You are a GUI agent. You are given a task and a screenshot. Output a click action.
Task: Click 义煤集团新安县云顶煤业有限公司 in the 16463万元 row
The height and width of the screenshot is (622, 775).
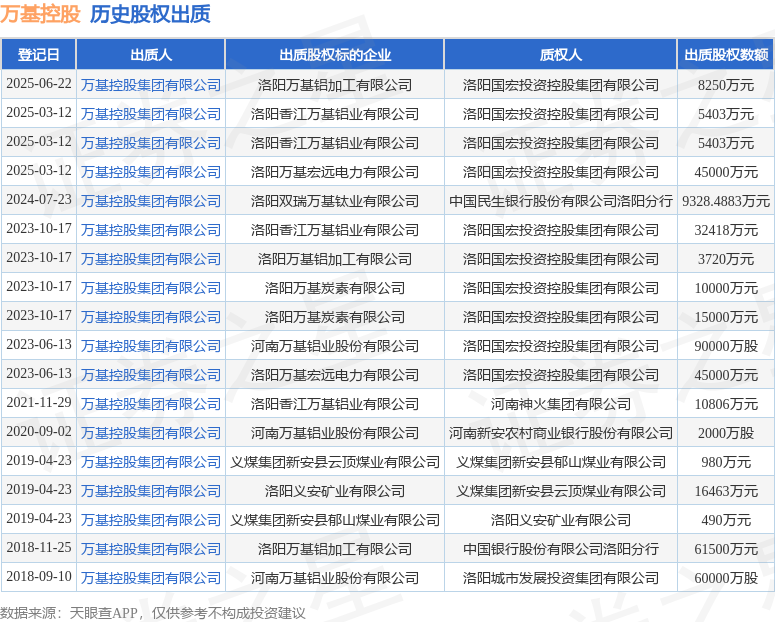tap(560, 491)
